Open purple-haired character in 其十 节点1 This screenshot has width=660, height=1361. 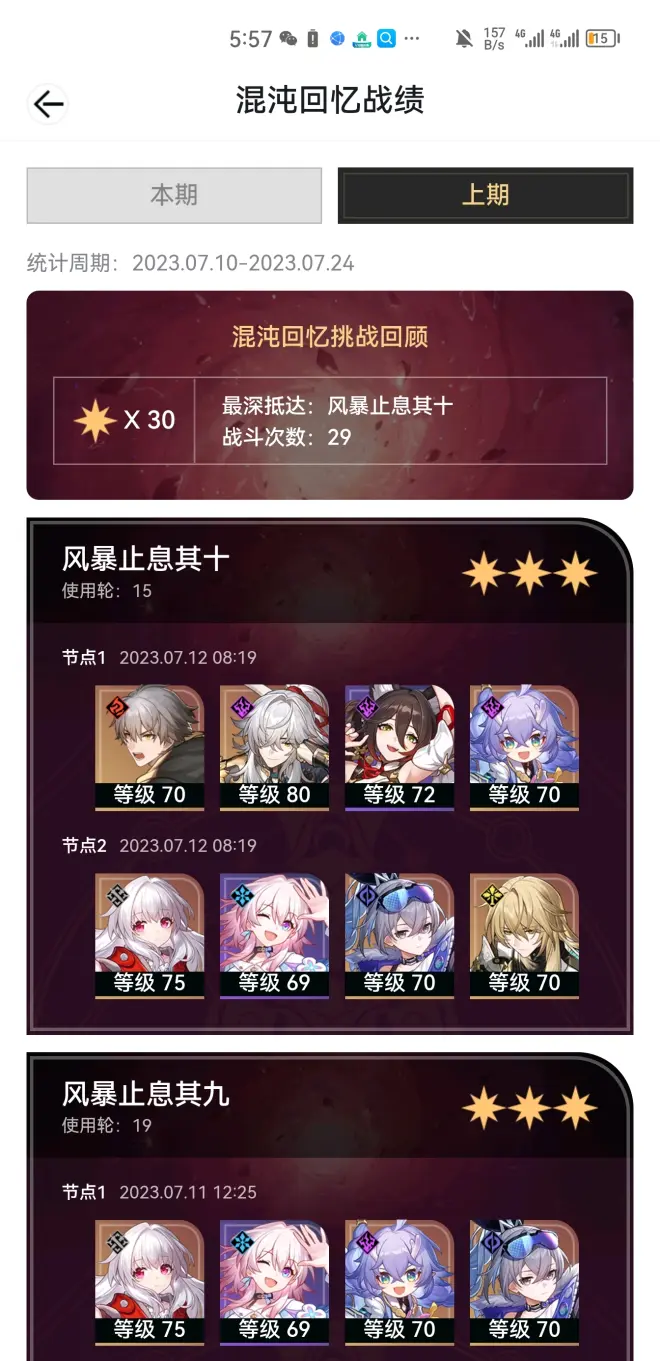point(524,748)
